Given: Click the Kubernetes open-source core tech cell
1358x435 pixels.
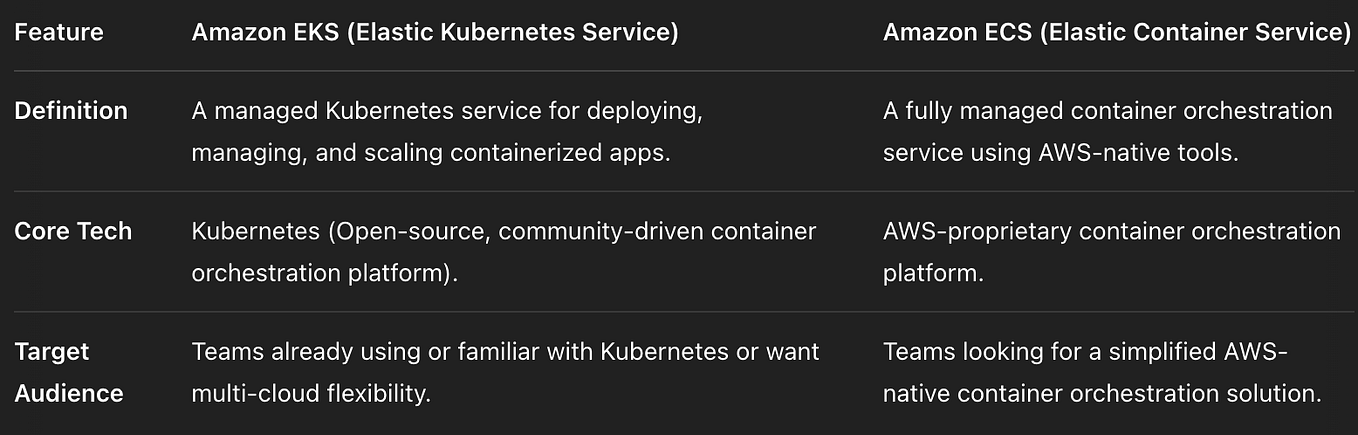Looking at the screenshot, I should pos(503,251).
